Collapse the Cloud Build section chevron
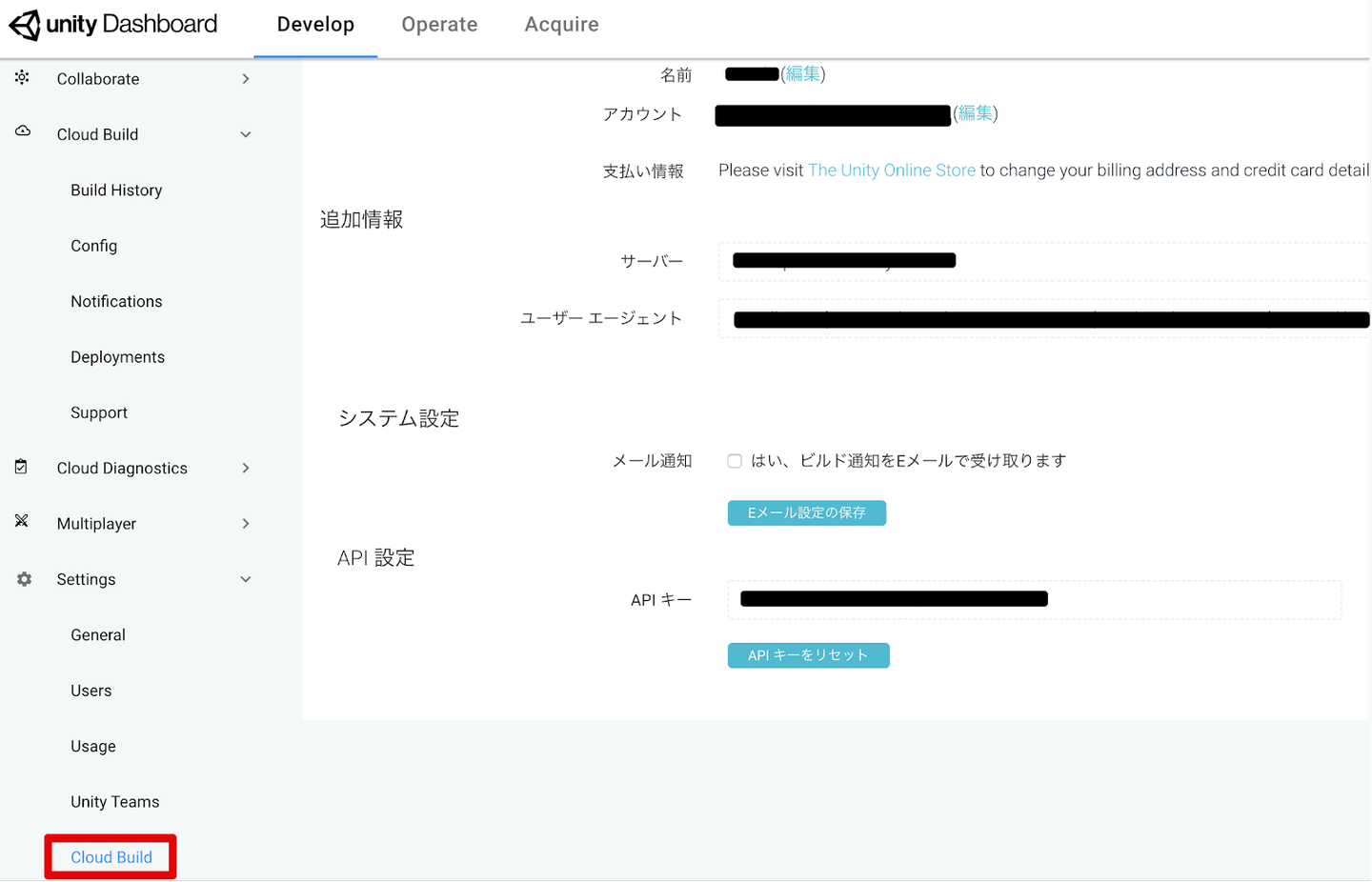 click(246, 135)
